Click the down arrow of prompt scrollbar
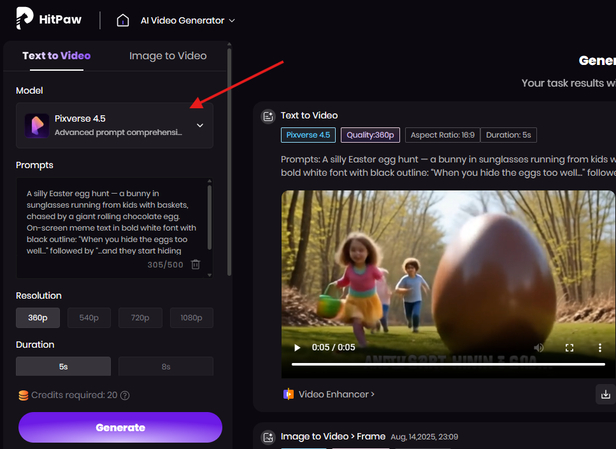This screenshot has height=449, width=616. pyautogui.click(x=209, y=275)
